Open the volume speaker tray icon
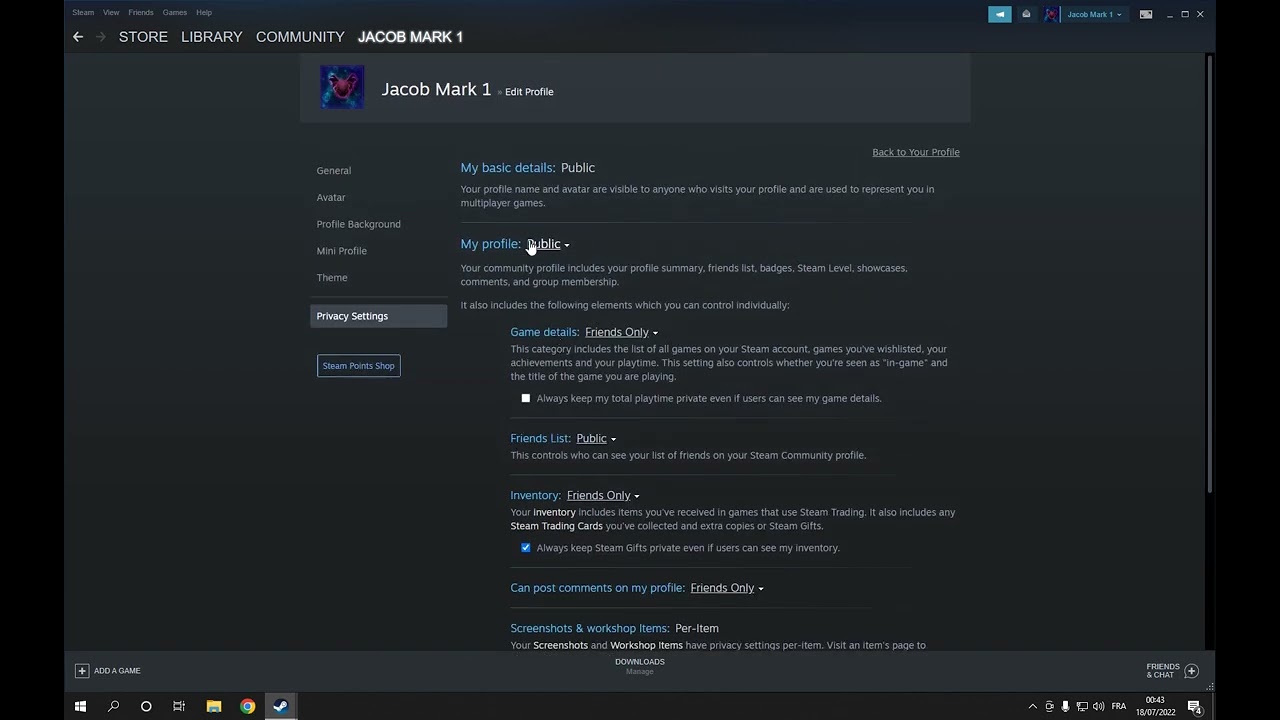Viewport: 1280px width, 720px height. click(x=1098, y=706)
